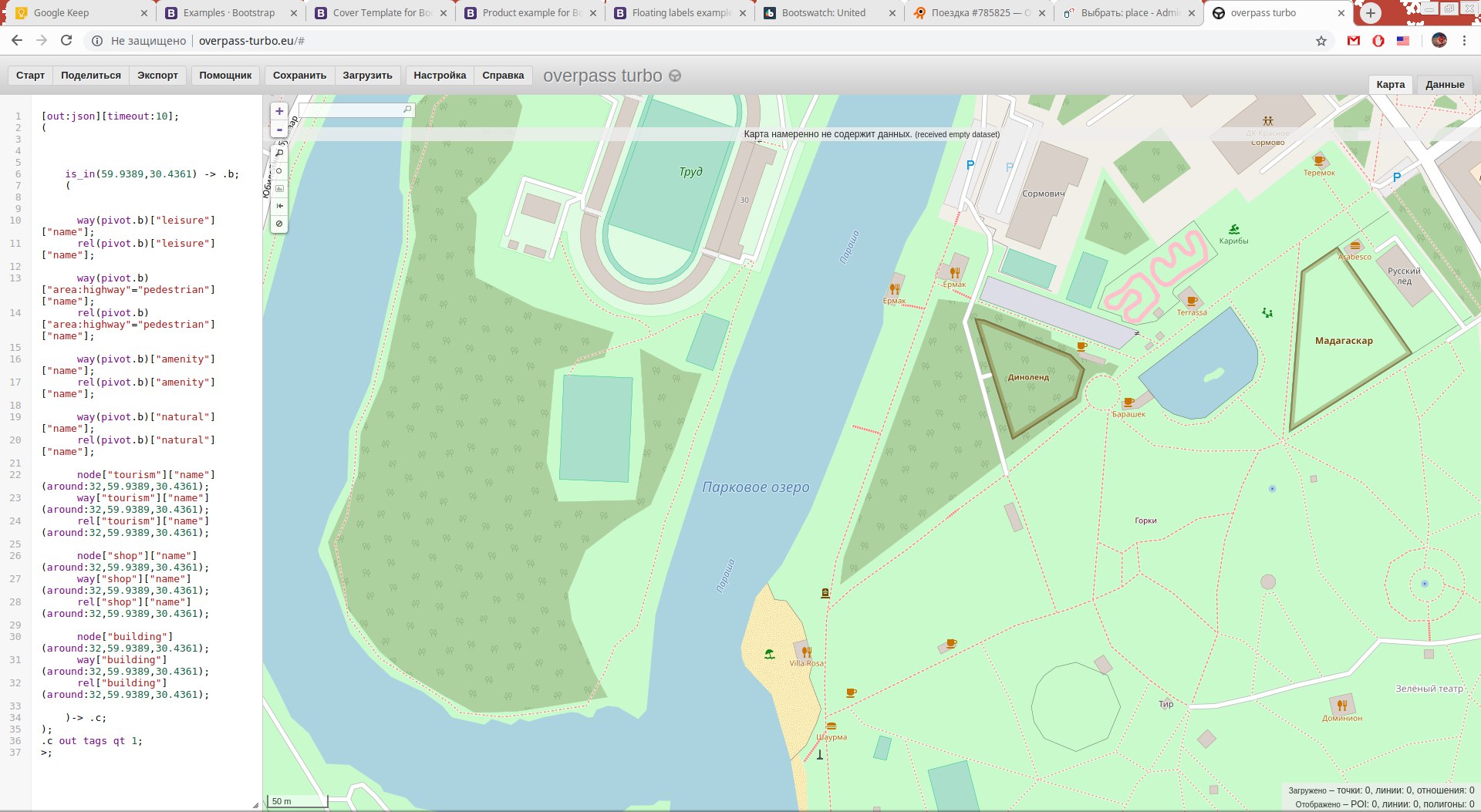Click the Барашек cafe icon
Viewport: 1481px width, 812px height.
pos(1128,403)
